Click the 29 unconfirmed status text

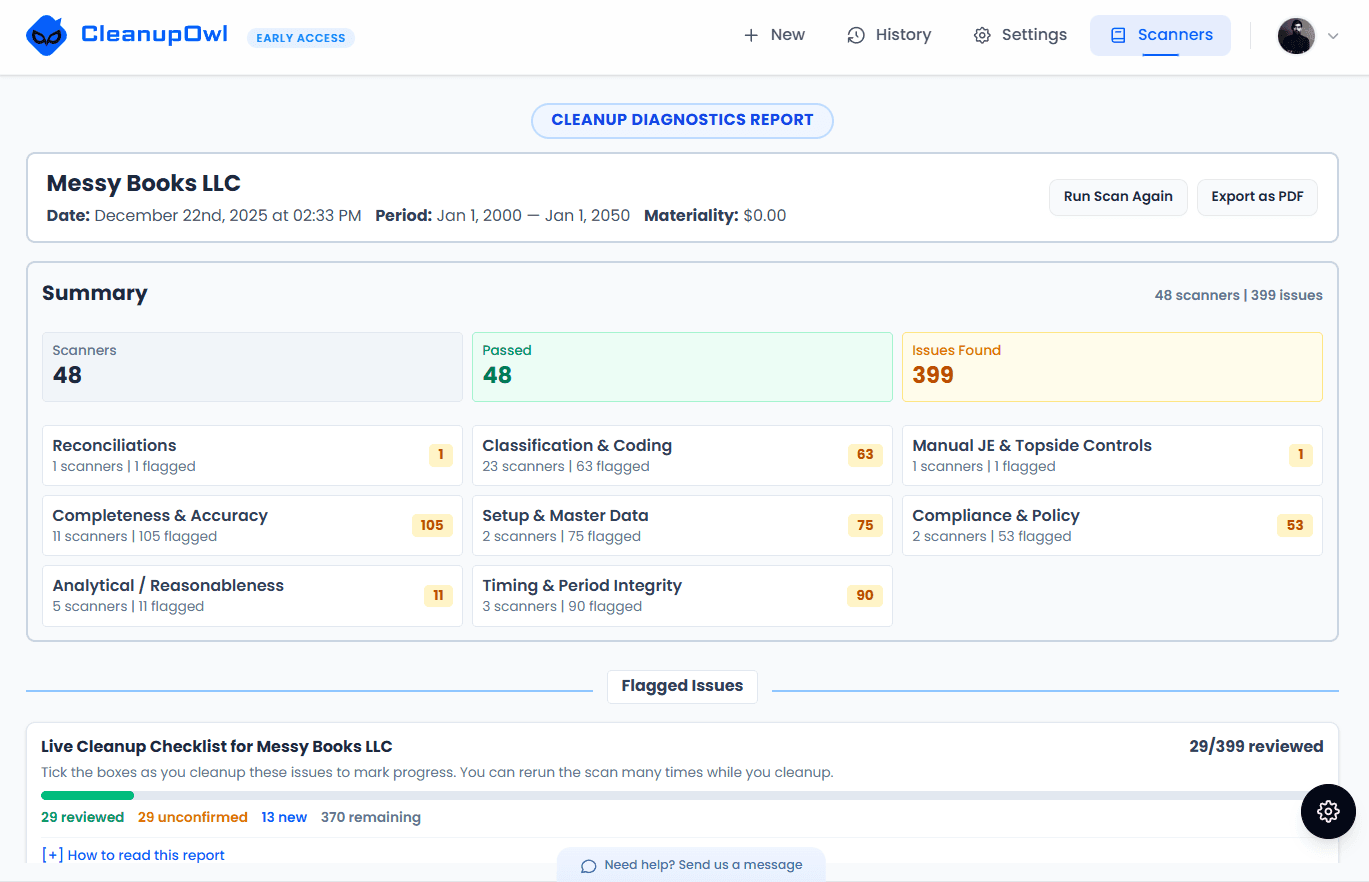pos(192,817)
